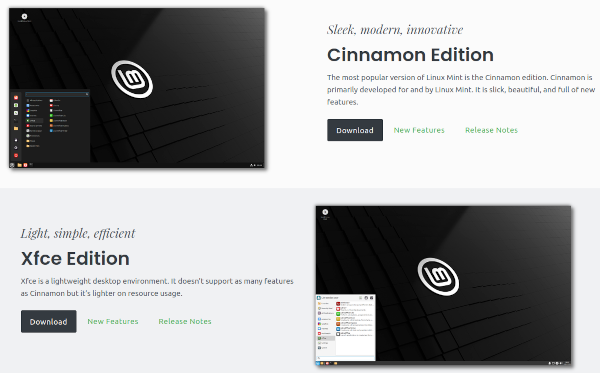Click the Xfce desktop screenshot thumbnail
Screen dimensions: 600x373
click(x=443, y=286)
